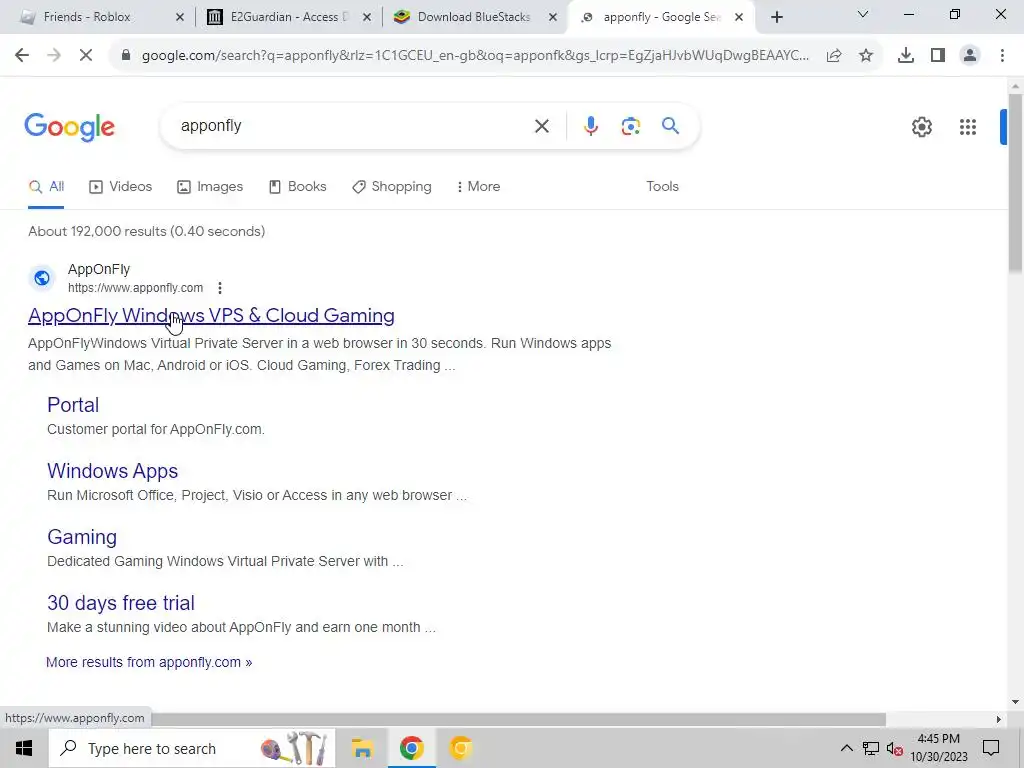This screenshot has height=768, width=1024.
Task: Expand the More filters menu
Action: [x=479, y=187]
